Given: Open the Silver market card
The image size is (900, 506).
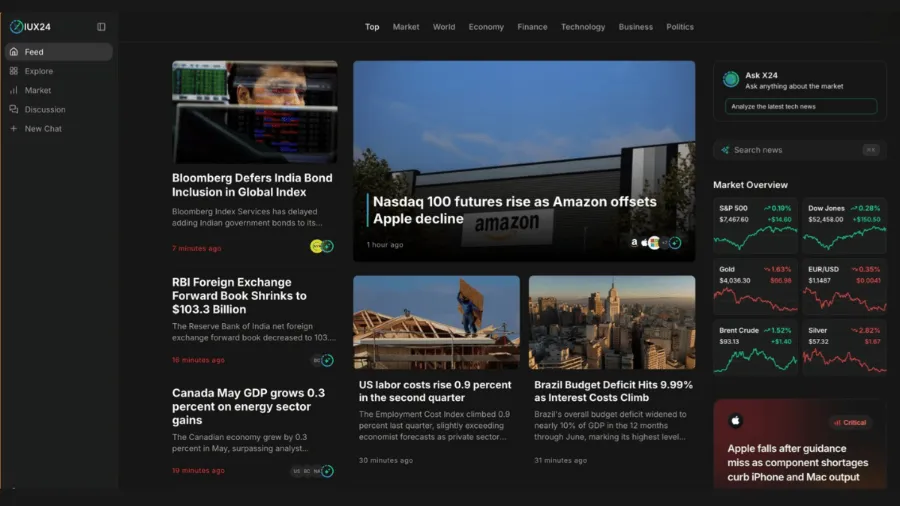Looking at the screenshot, I should 844,347.
